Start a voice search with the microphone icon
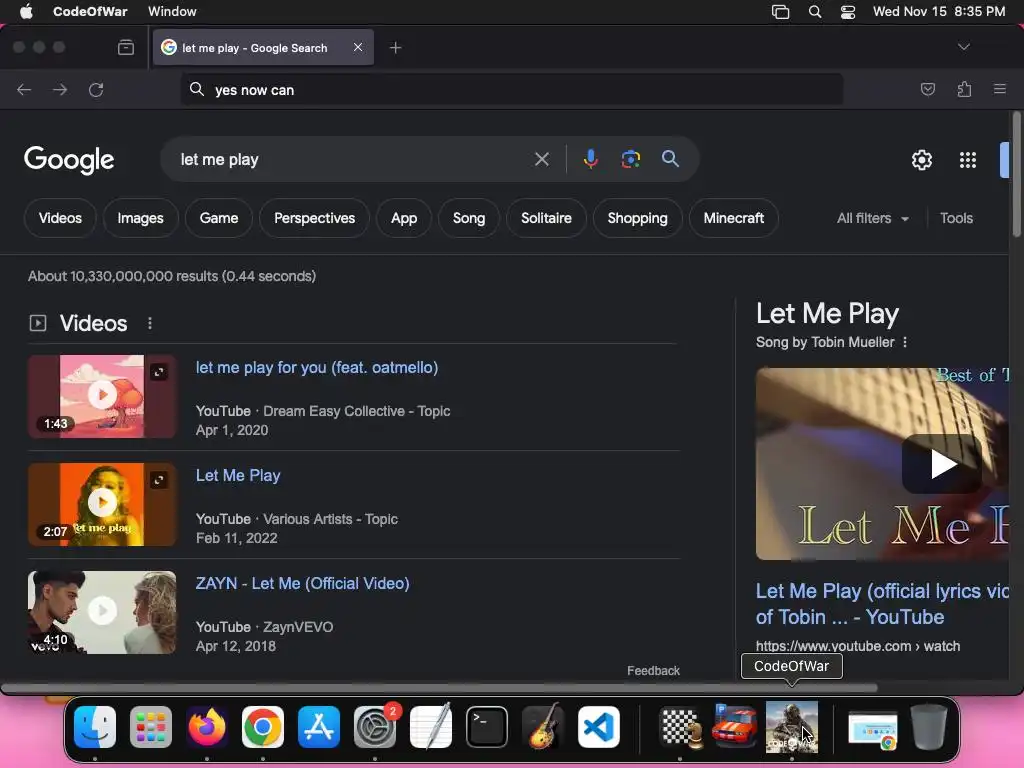The width and height of the screenshot is (1024, 768). click(x=590, y=159)
